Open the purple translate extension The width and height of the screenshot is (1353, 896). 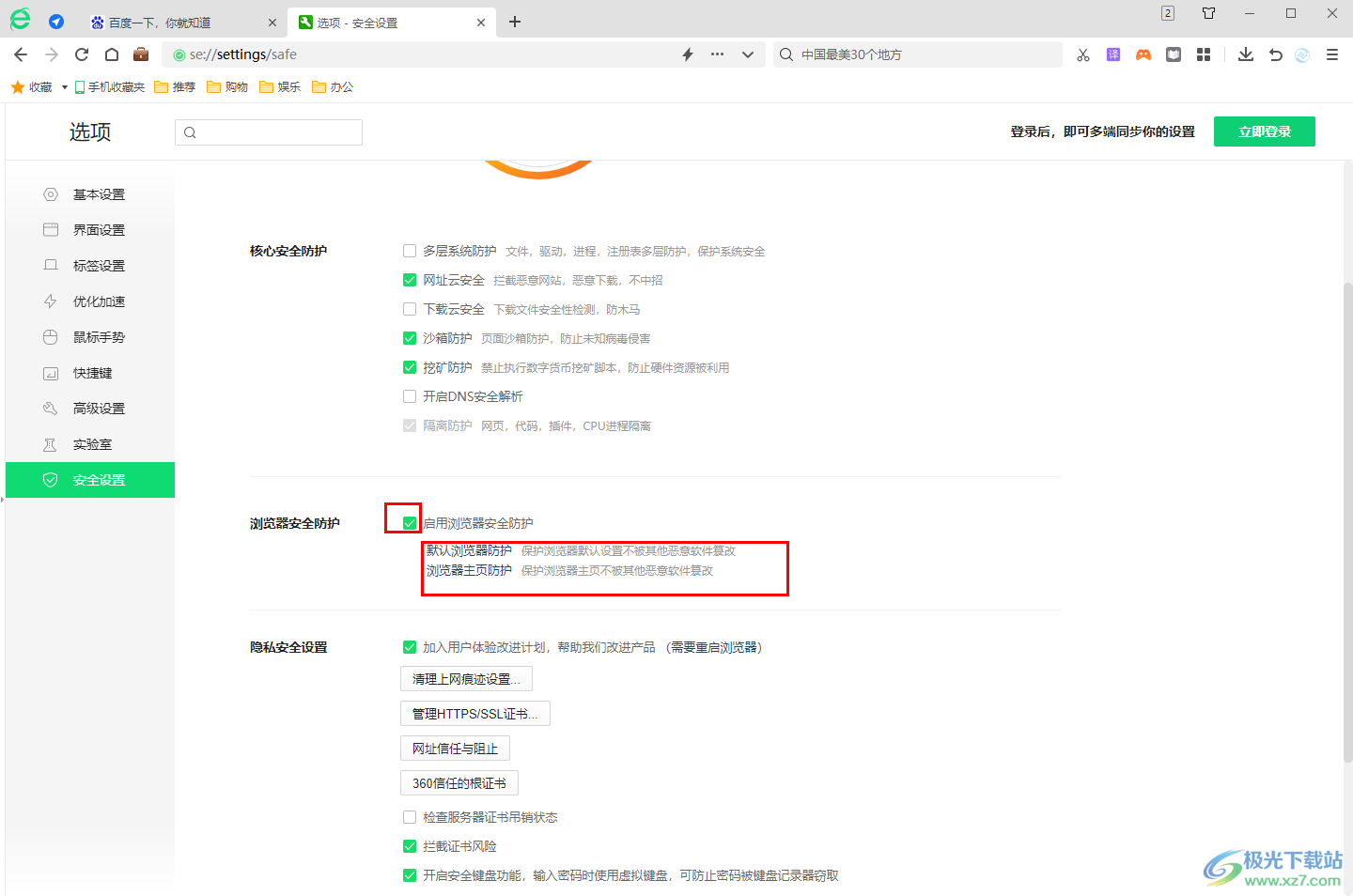coord(1113,54)
